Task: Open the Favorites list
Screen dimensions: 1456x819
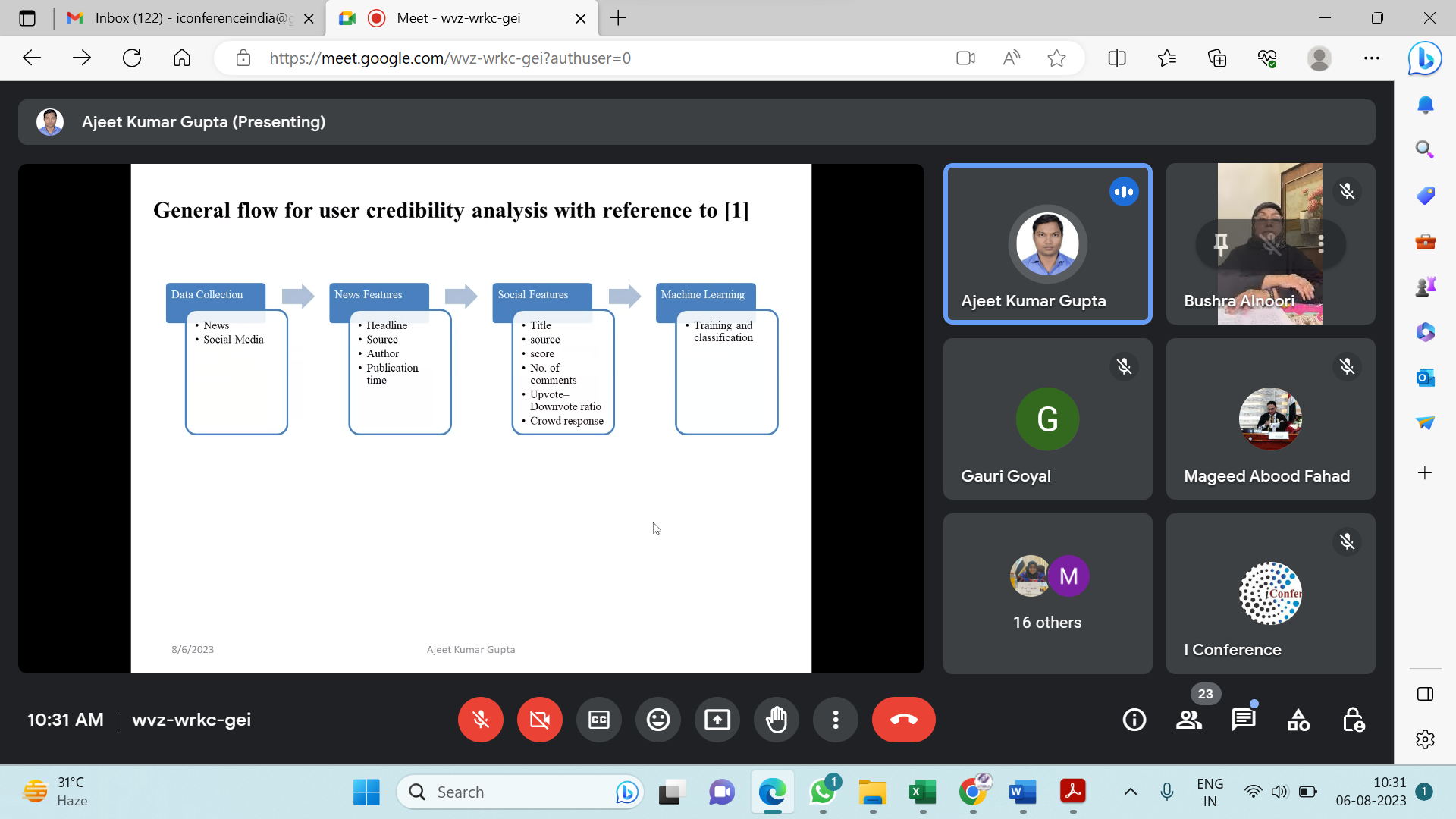Action: coord(1167,58)
